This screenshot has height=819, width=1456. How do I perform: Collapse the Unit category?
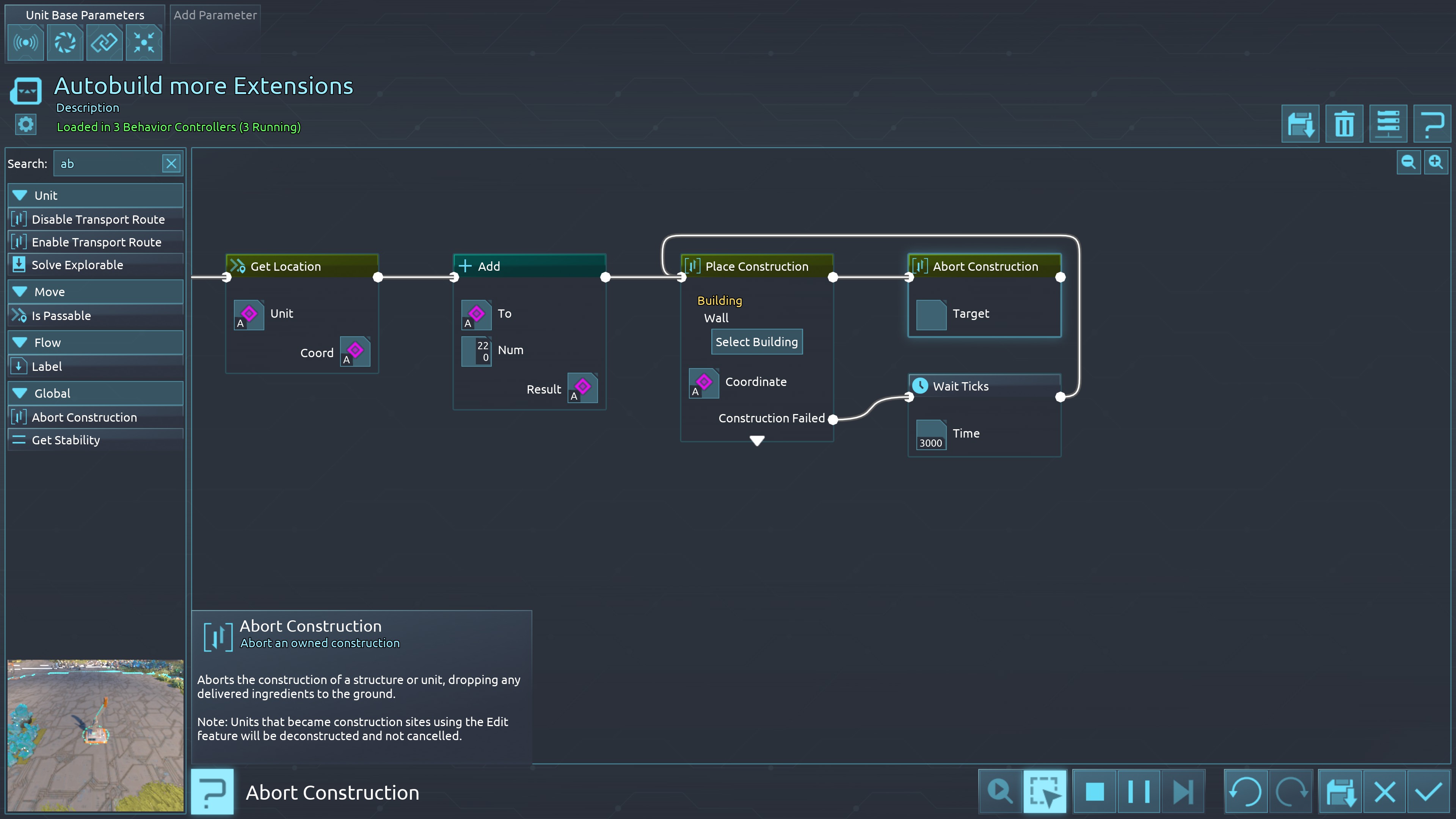[20, 196]
